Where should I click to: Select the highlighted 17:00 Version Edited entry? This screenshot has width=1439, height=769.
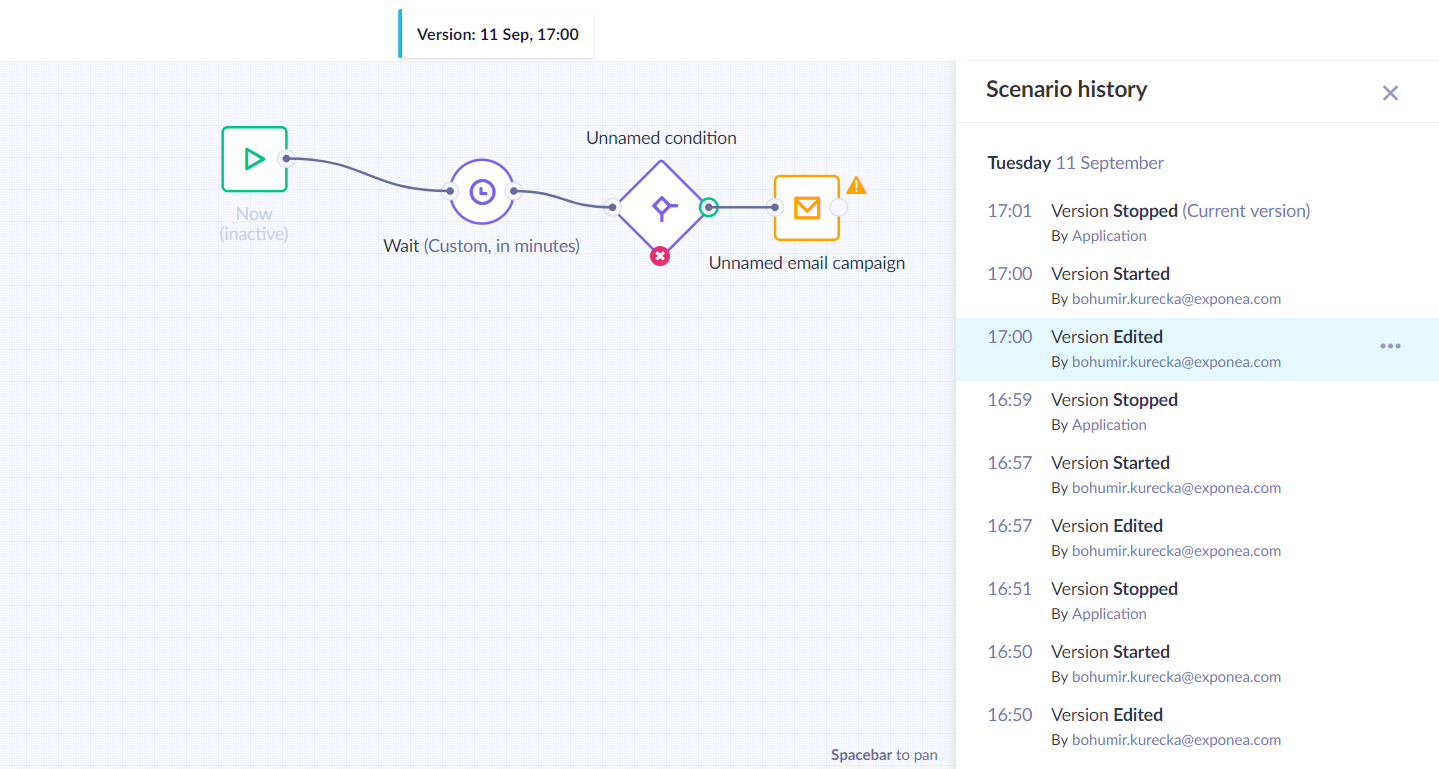tap(1197, 349)
